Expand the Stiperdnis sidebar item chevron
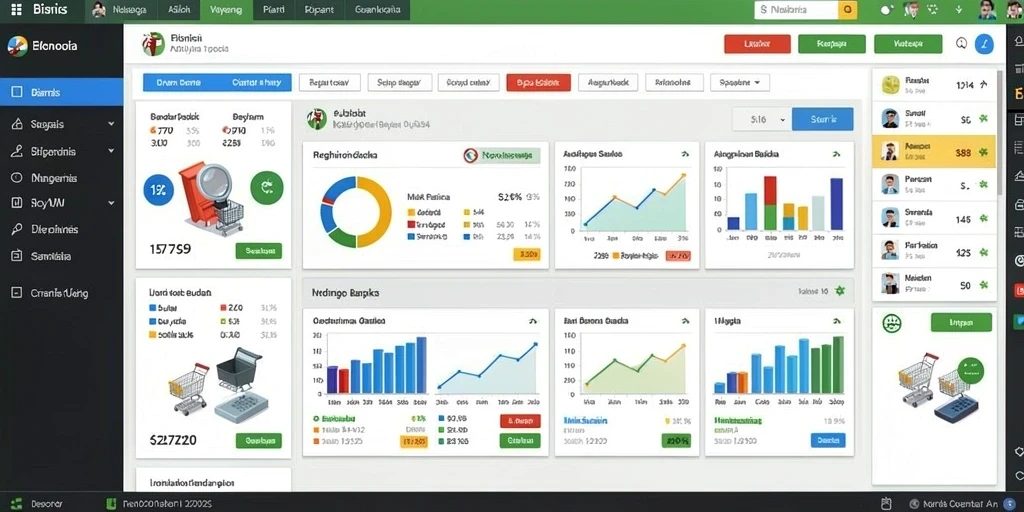Image resolution: width=1024 pixels, height=512 pixels. point(111,152)
